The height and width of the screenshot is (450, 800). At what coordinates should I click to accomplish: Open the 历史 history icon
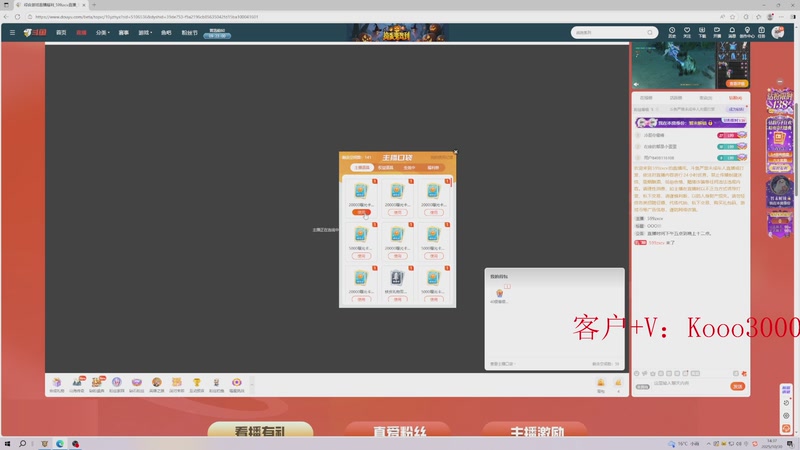tap(672, 32)
